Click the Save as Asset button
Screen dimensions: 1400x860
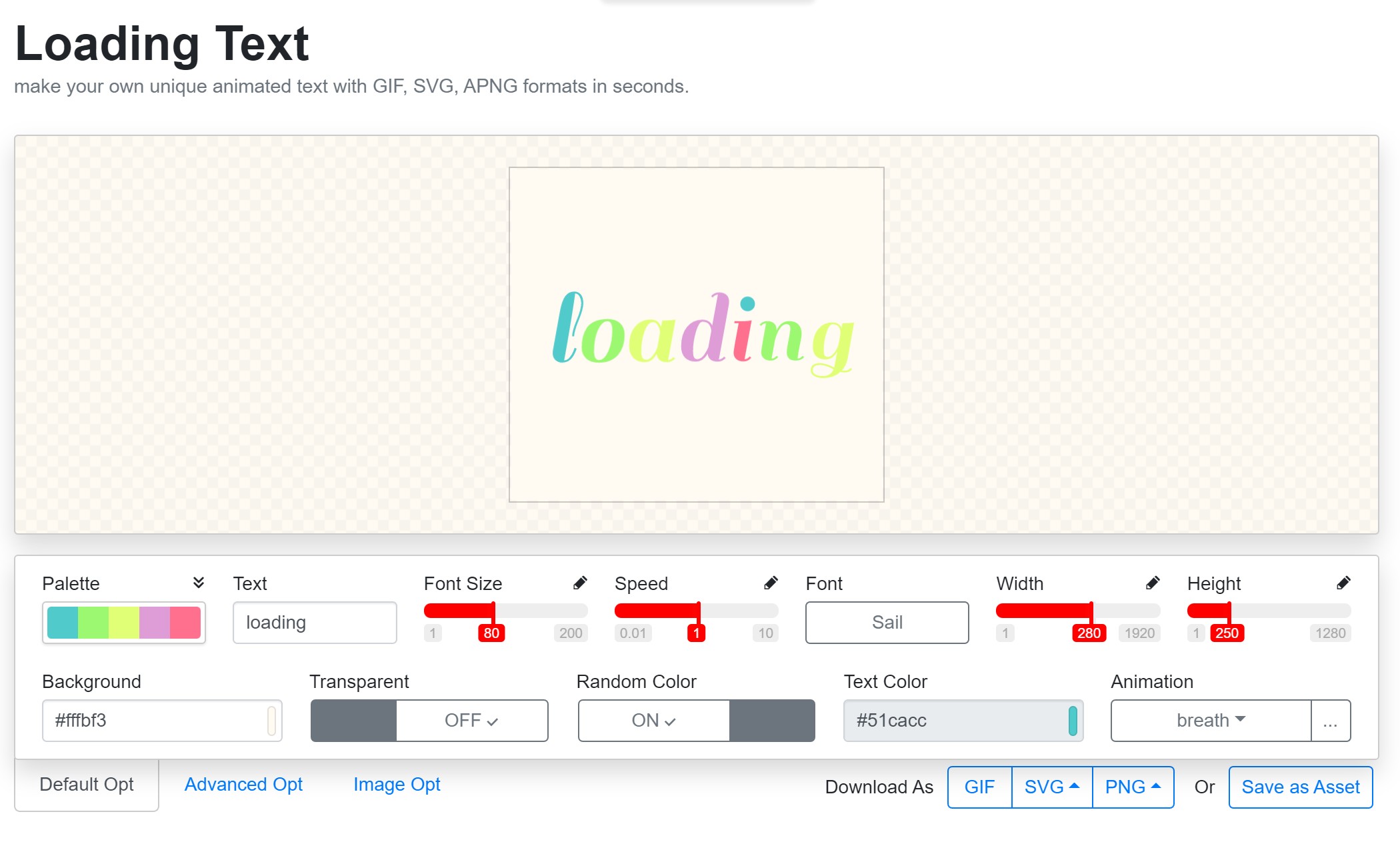pos(1301,787)
